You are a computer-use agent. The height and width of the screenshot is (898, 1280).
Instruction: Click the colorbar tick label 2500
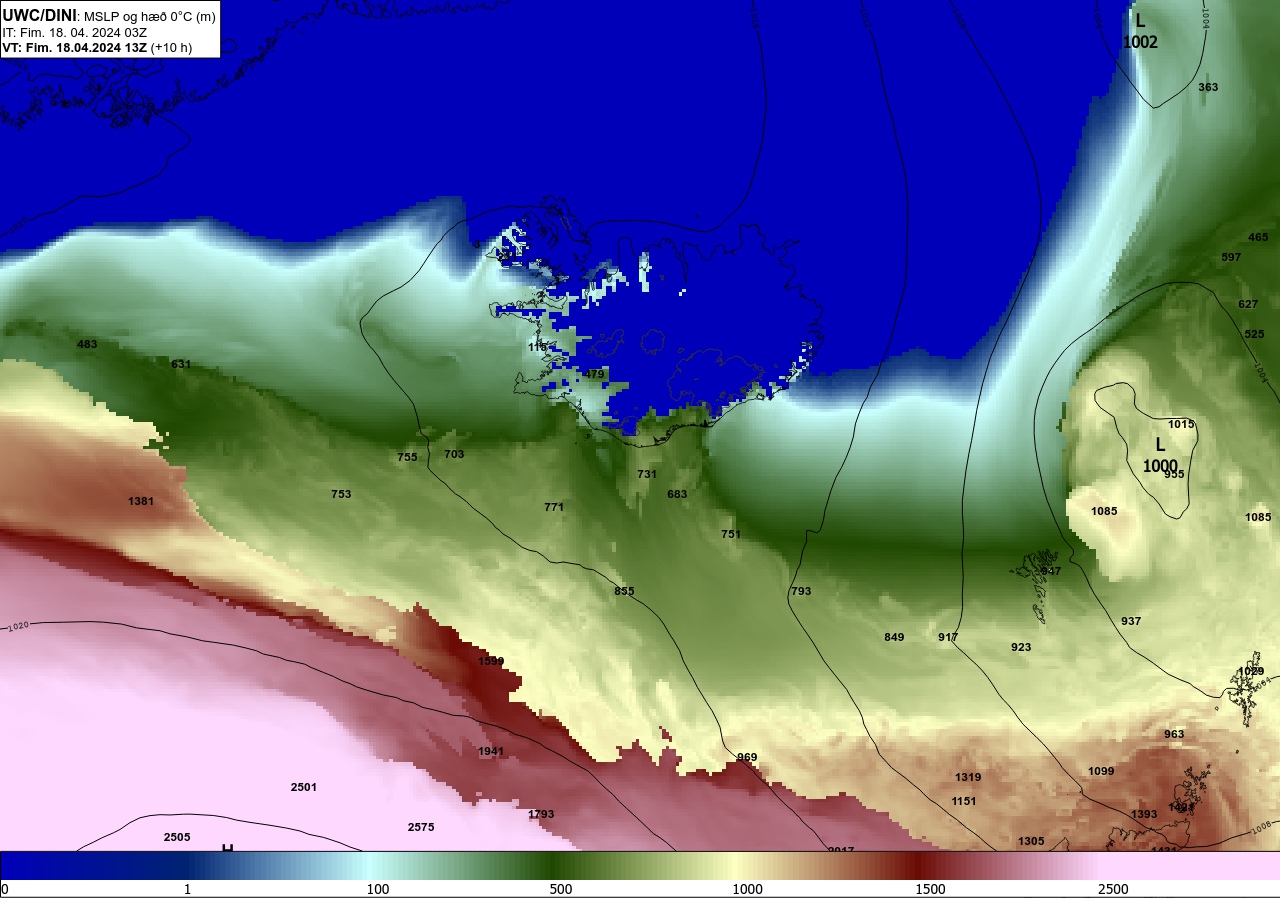(1113, 889)
